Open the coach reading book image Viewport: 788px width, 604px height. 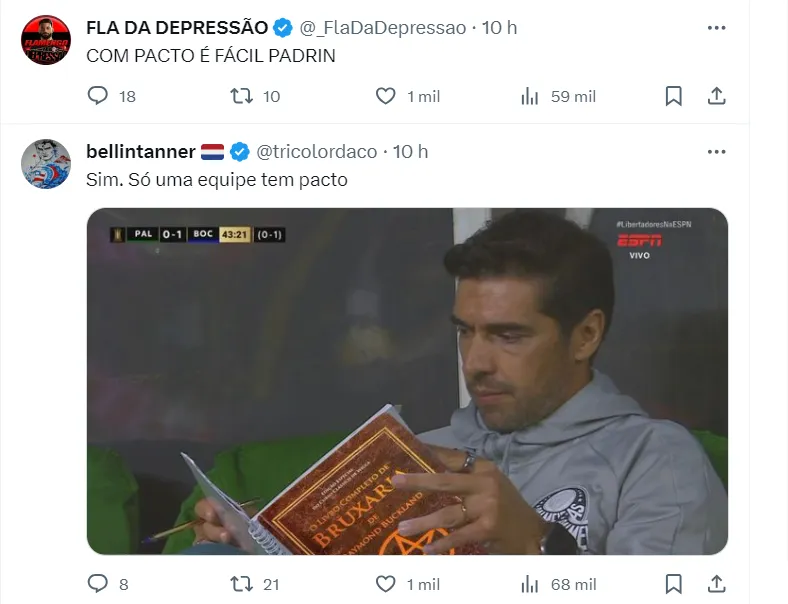(x=407, y=381)
